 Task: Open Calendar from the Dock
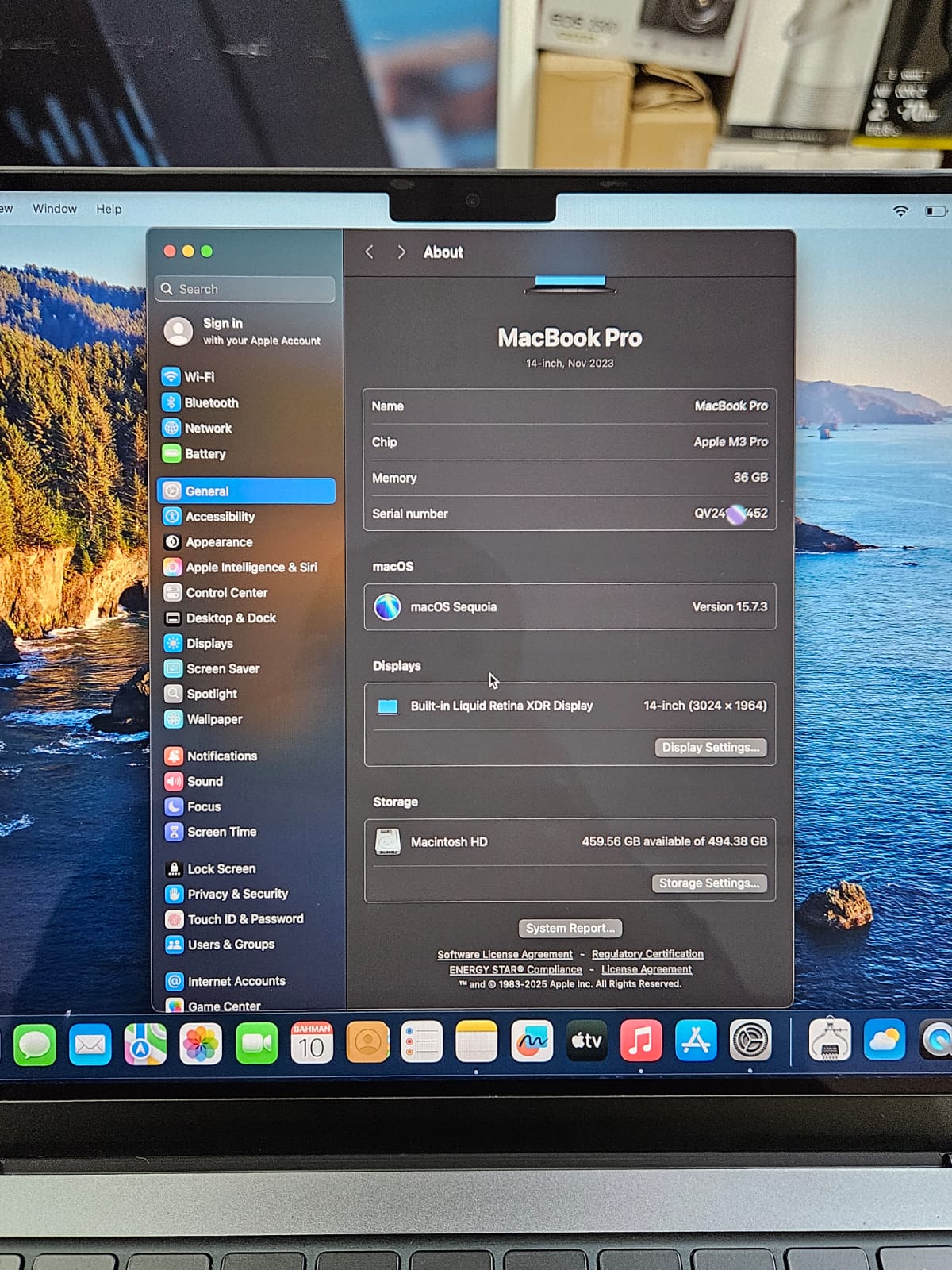312,1042
